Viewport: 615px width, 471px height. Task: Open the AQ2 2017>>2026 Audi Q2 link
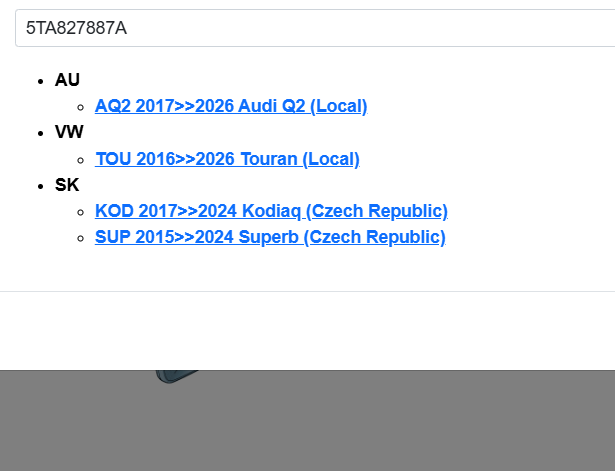point(231,106)
